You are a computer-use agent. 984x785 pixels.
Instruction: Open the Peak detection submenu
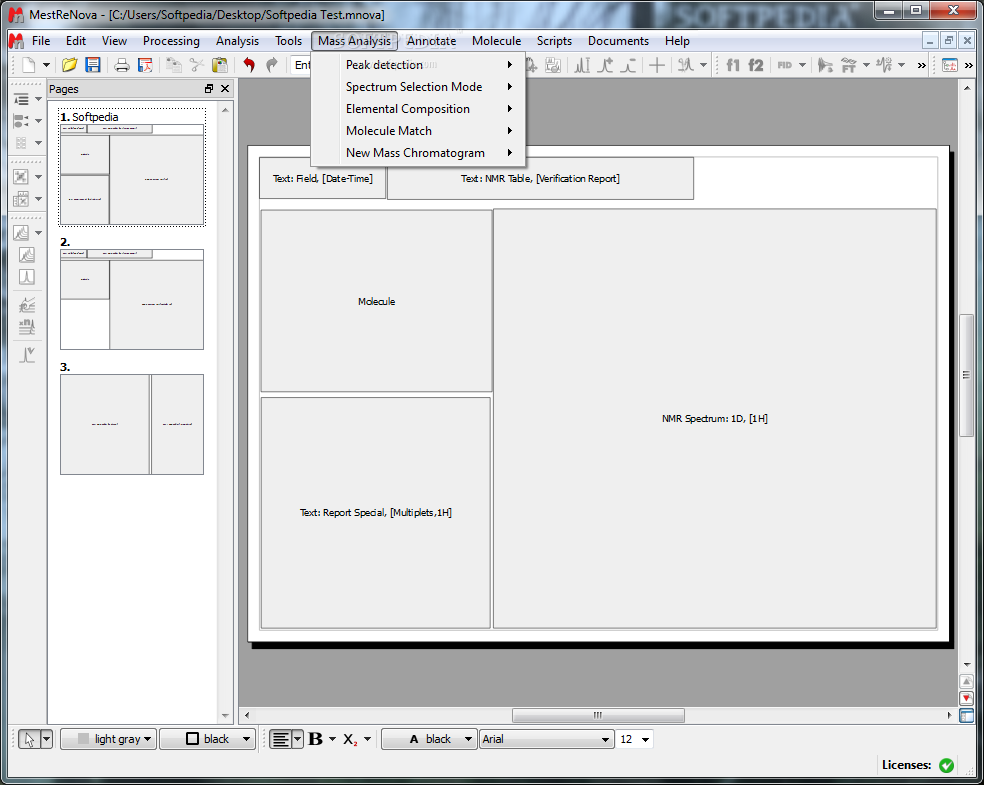(x=418, y=65)
